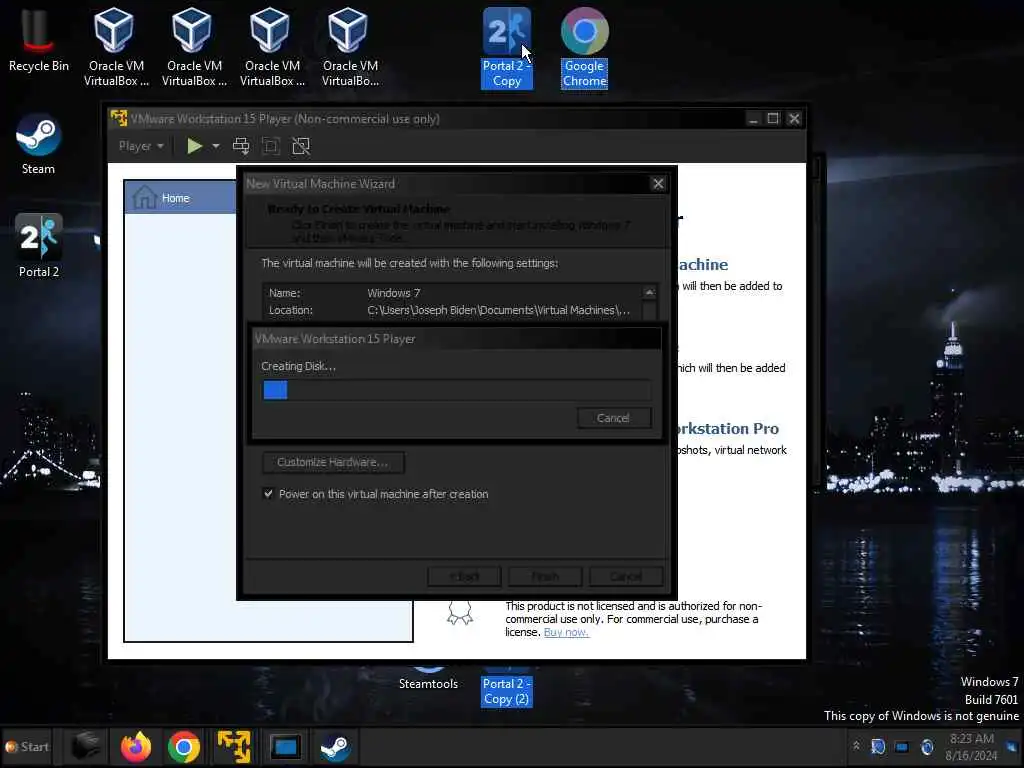Click the Finish button in the wizard
The image size is (1024, 768).
(545, 577)
